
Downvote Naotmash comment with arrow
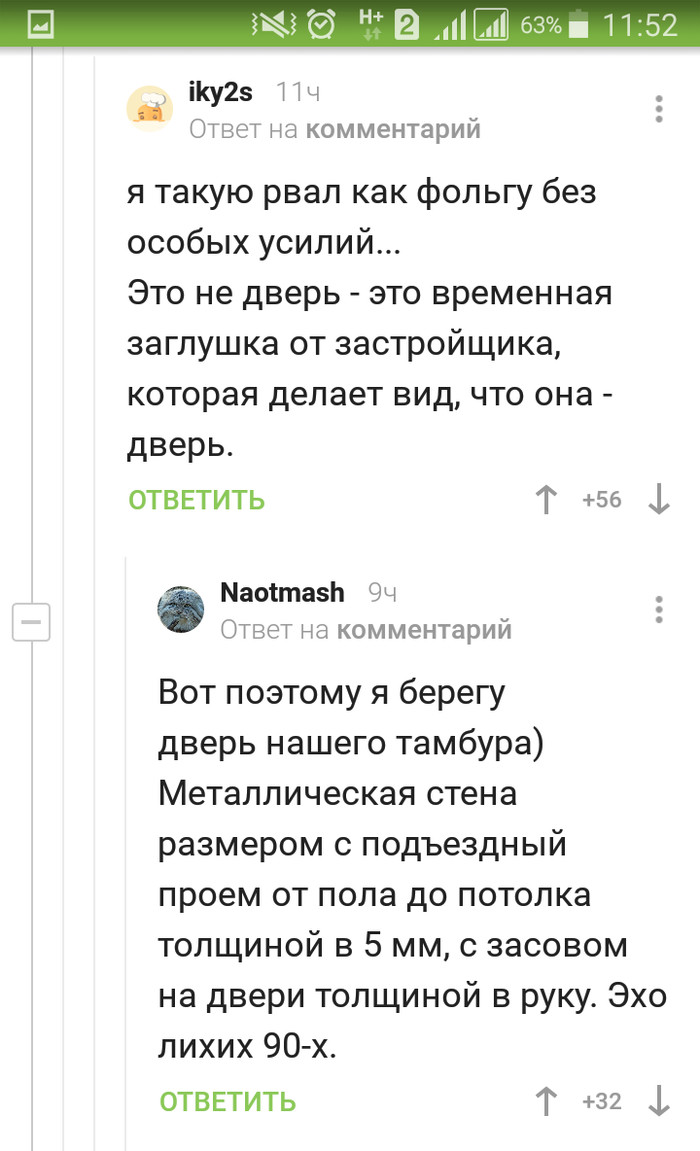click(659, 1102)
